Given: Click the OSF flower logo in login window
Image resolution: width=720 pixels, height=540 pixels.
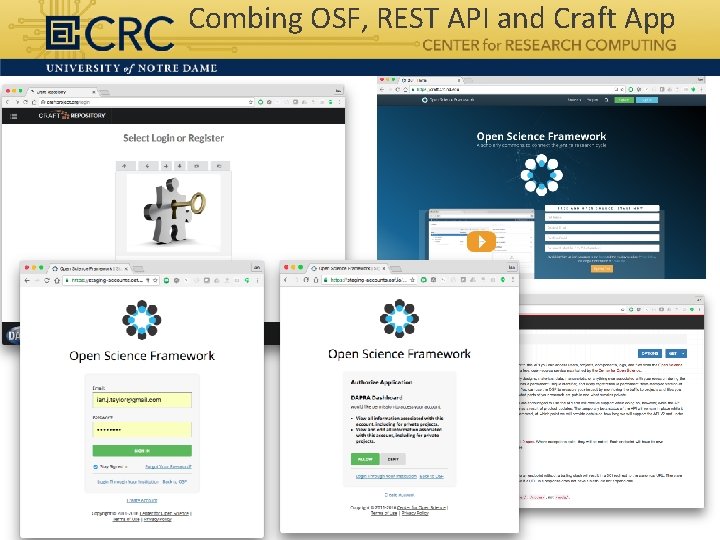Looking at the screenshot, I should pos(141,320).
